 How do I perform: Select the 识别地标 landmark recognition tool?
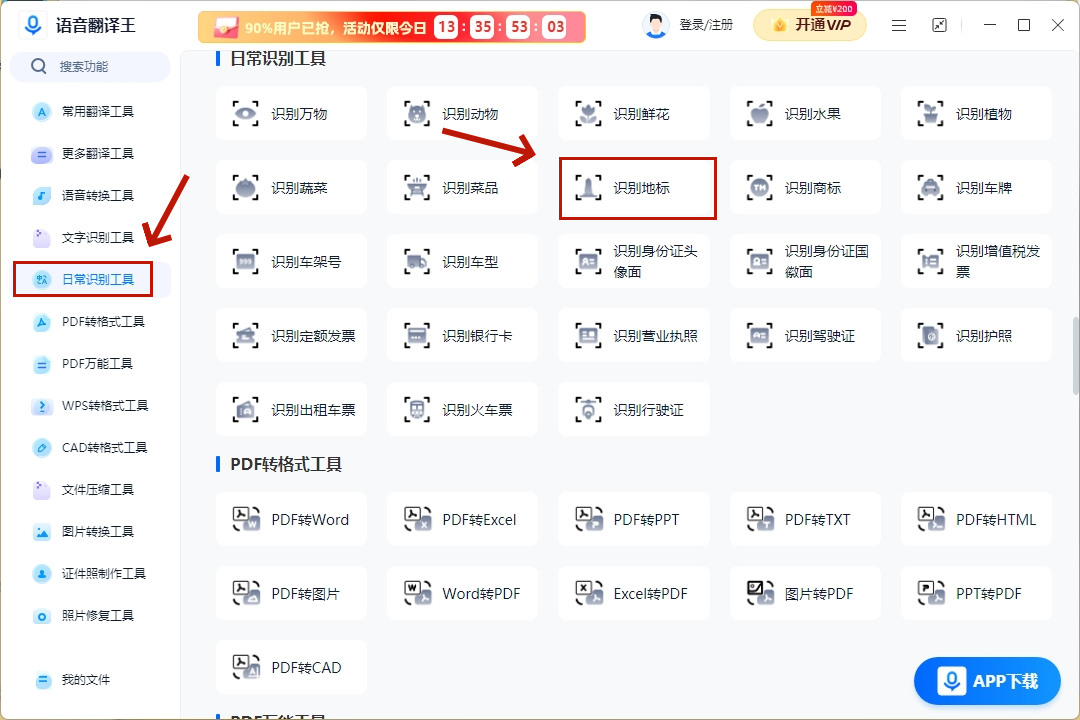tap(634, 187)
